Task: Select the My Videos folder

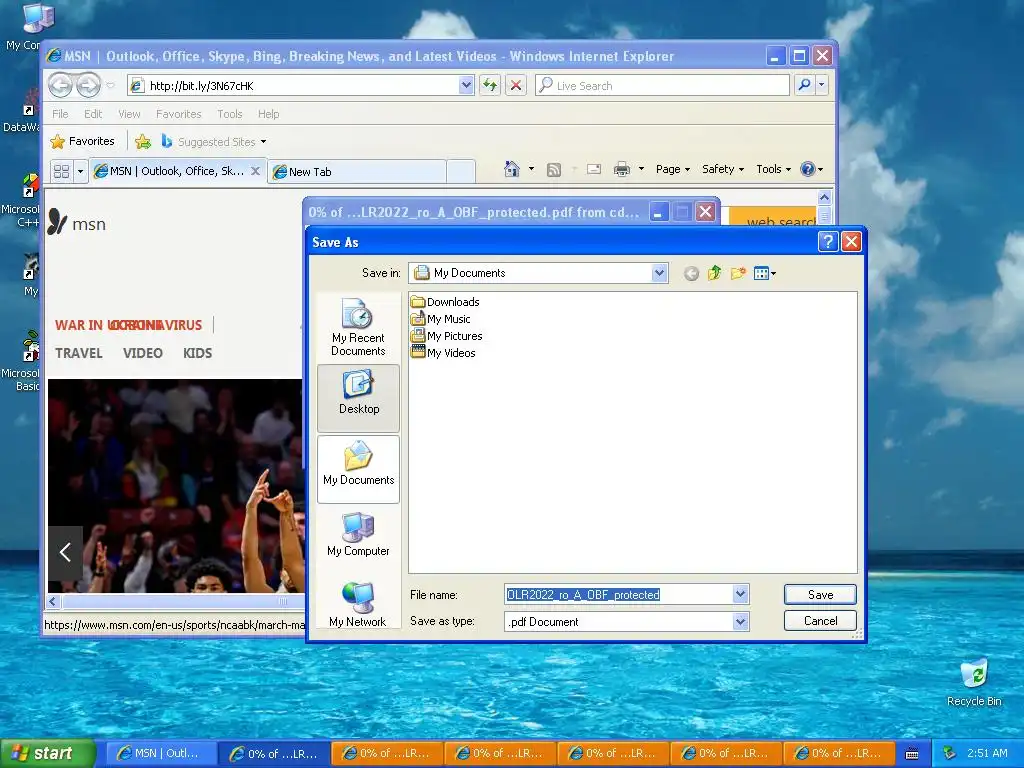Action: tap(443, 353)
